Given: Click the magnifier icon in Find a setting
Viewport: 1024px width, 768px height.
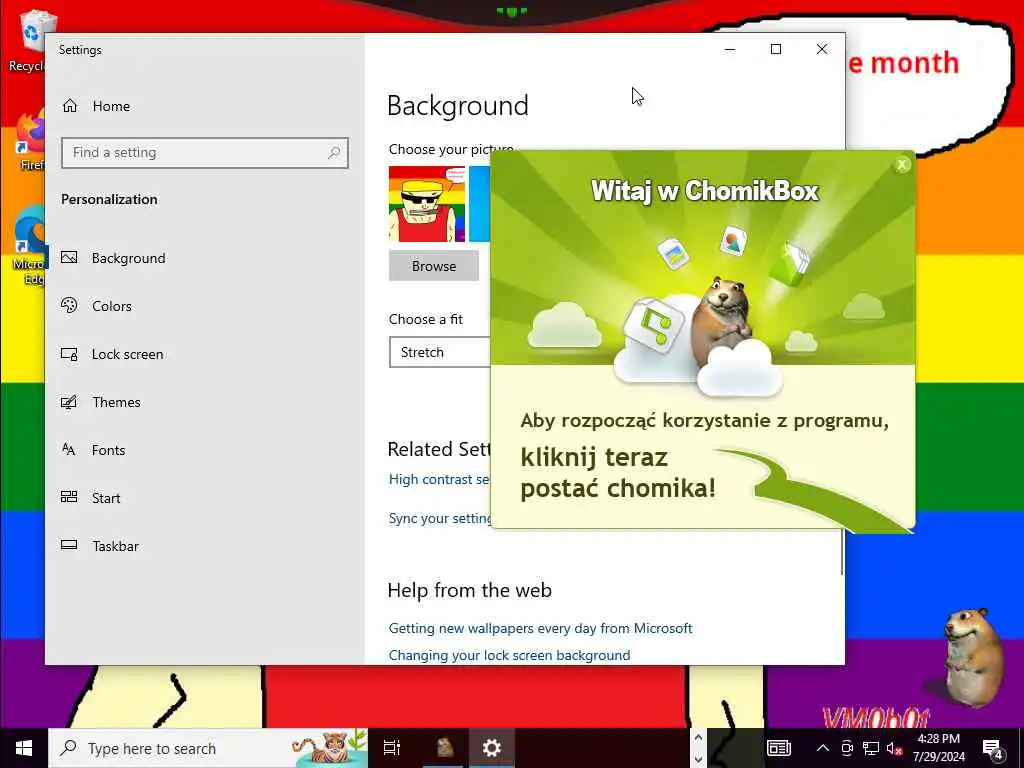Looking at the screenshot, I should (x=334, y=153).
